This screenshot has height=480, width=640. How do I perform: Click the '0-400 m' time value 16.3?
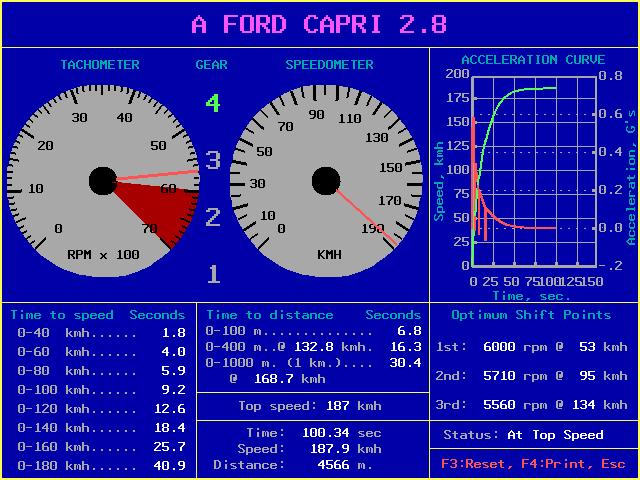click(405, 347)
